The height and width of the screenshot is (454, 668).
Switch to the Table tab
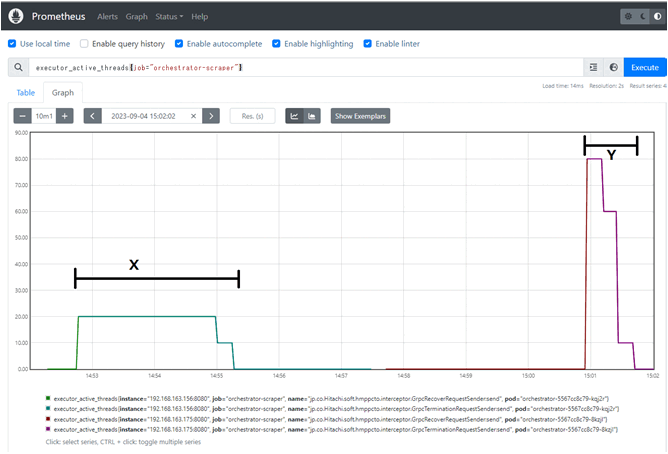pos(25,92)
